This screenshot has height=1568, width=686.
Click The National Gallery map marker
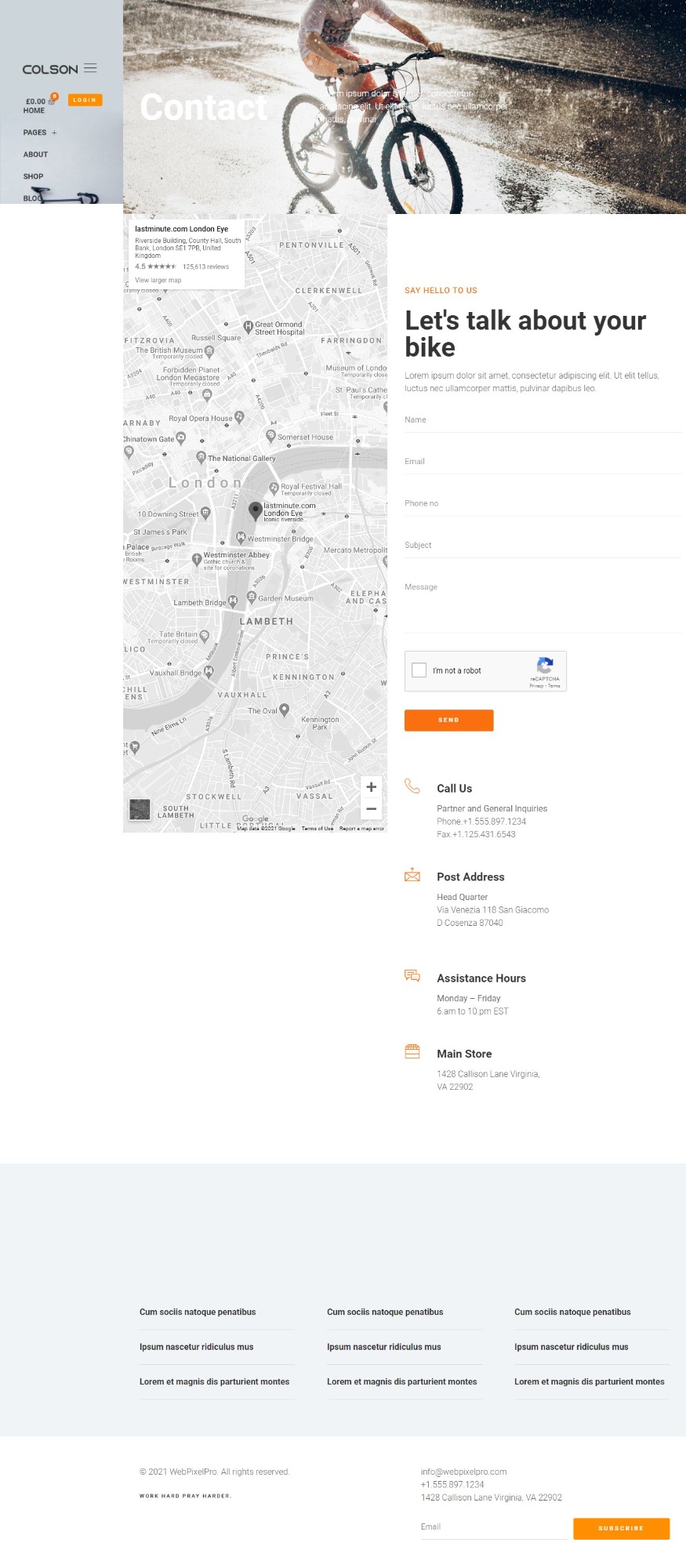point(201,456)
